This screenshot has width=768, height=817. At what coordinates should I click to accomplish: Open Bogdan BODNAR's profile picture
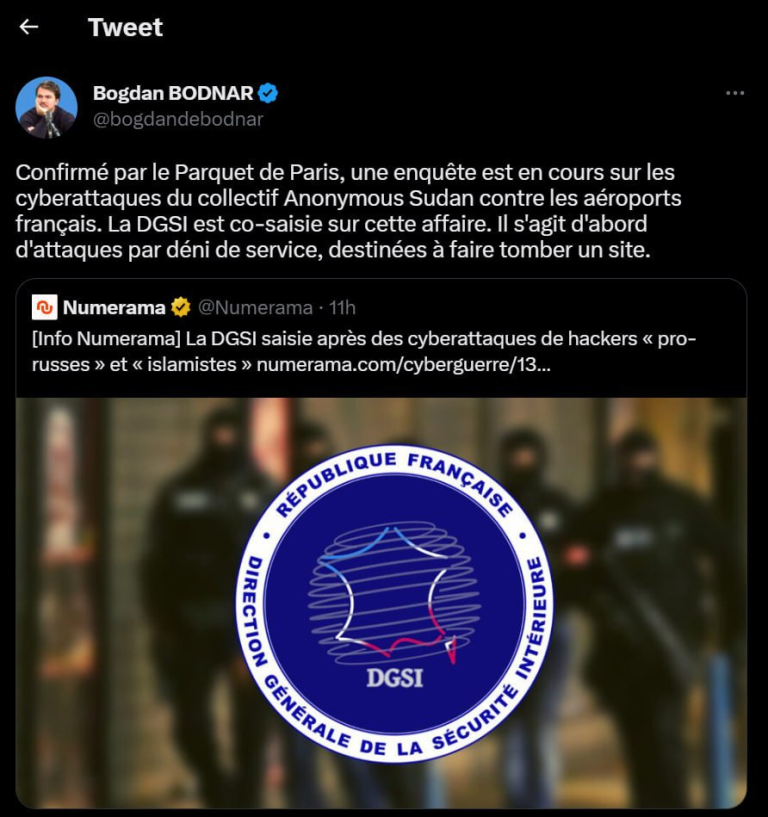[47, 107]
